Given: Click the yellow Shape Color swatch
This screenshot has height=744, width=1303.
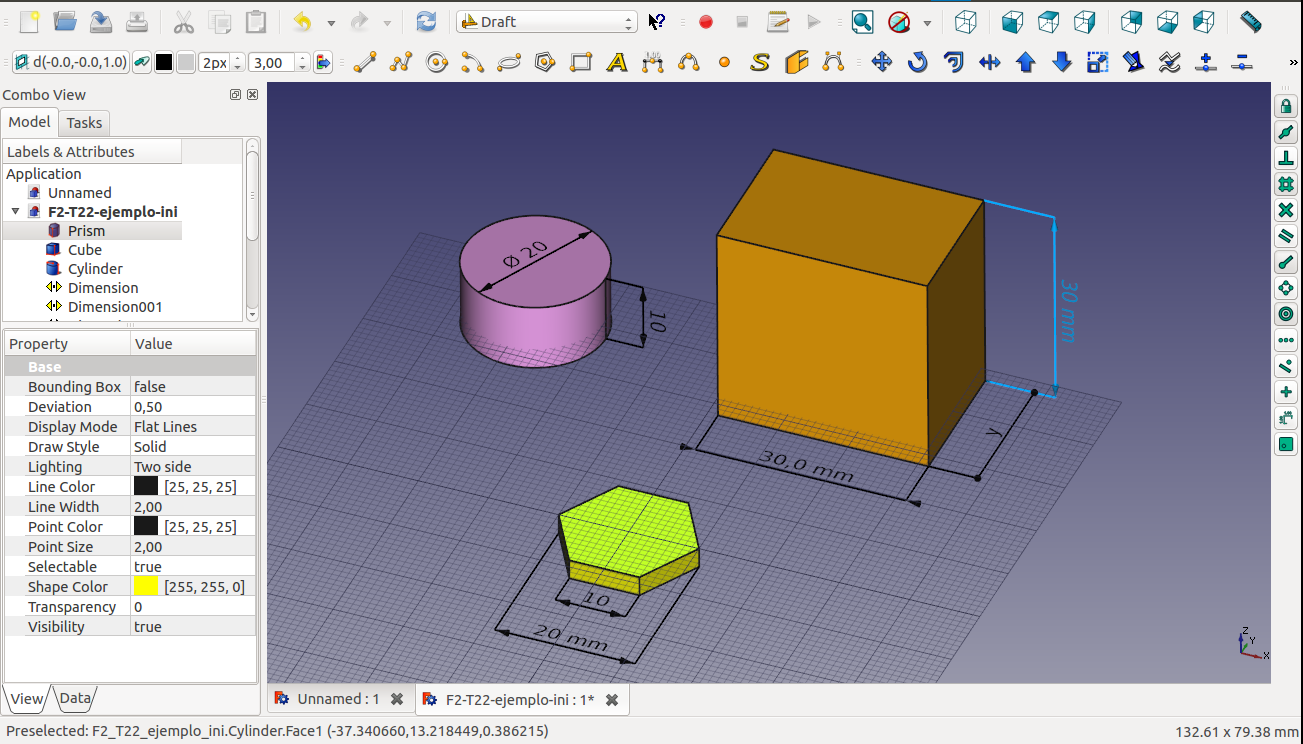Looking at the screenshot, I should pos(146,587).
